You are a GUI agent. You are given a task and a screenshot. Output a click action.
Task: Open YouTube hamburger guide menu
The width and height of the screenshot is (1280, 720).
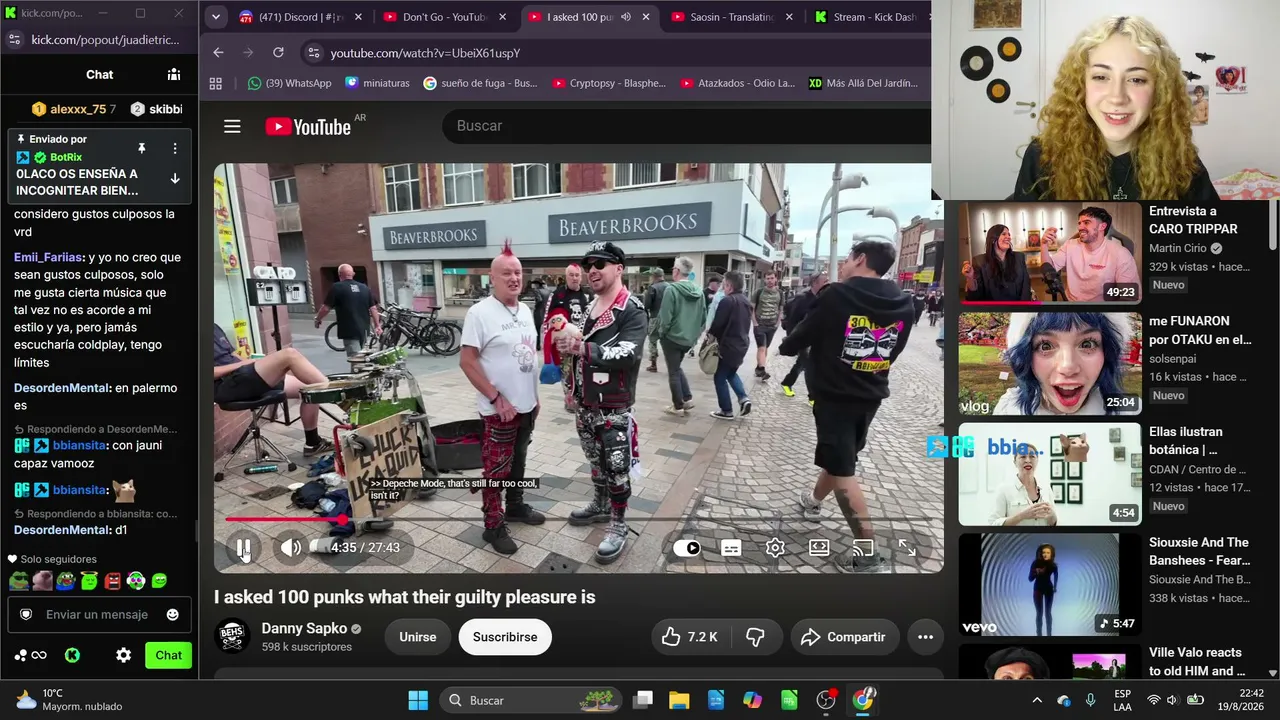[232, 126]
